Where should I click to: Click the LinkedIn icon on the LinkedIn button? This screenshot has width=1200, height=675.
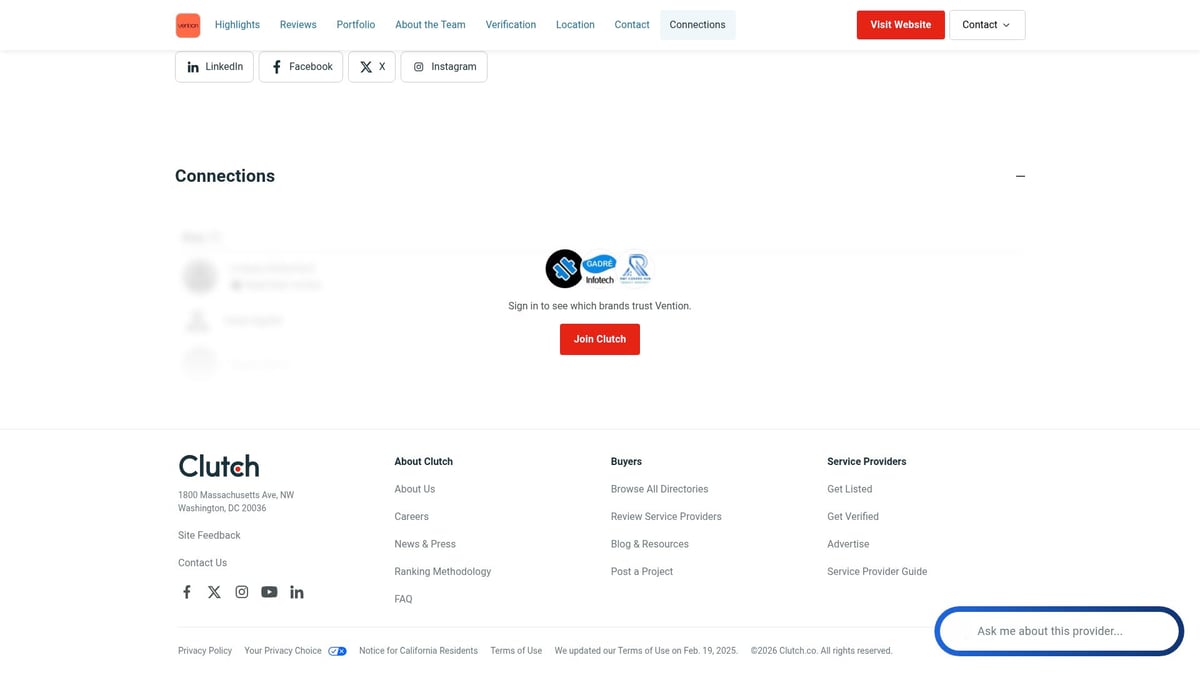[x=193, y=66]
